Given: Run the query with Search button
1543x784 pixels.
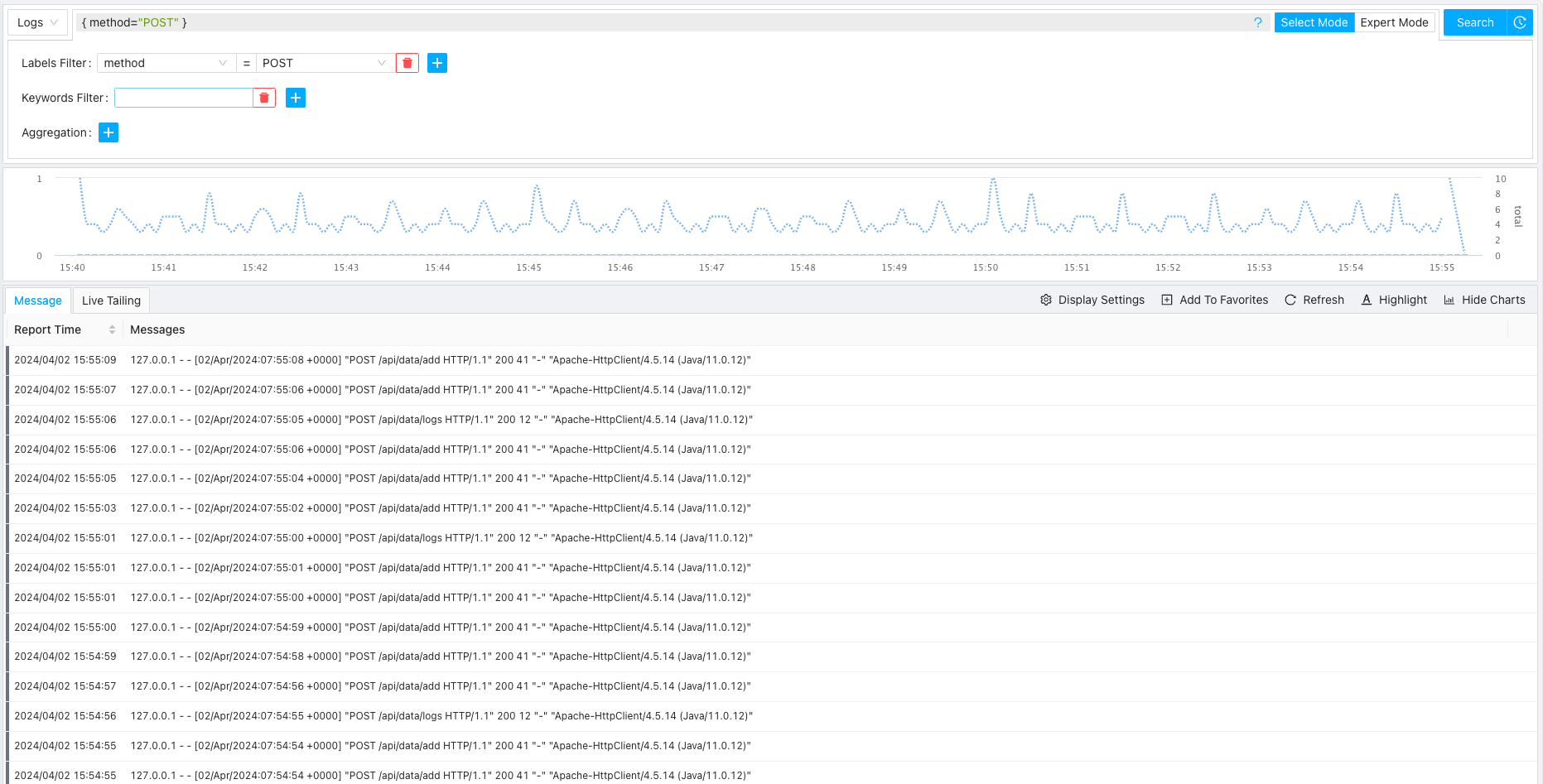Looking at the screenshot, I should pyautogui.click(x=1474, y=22).
